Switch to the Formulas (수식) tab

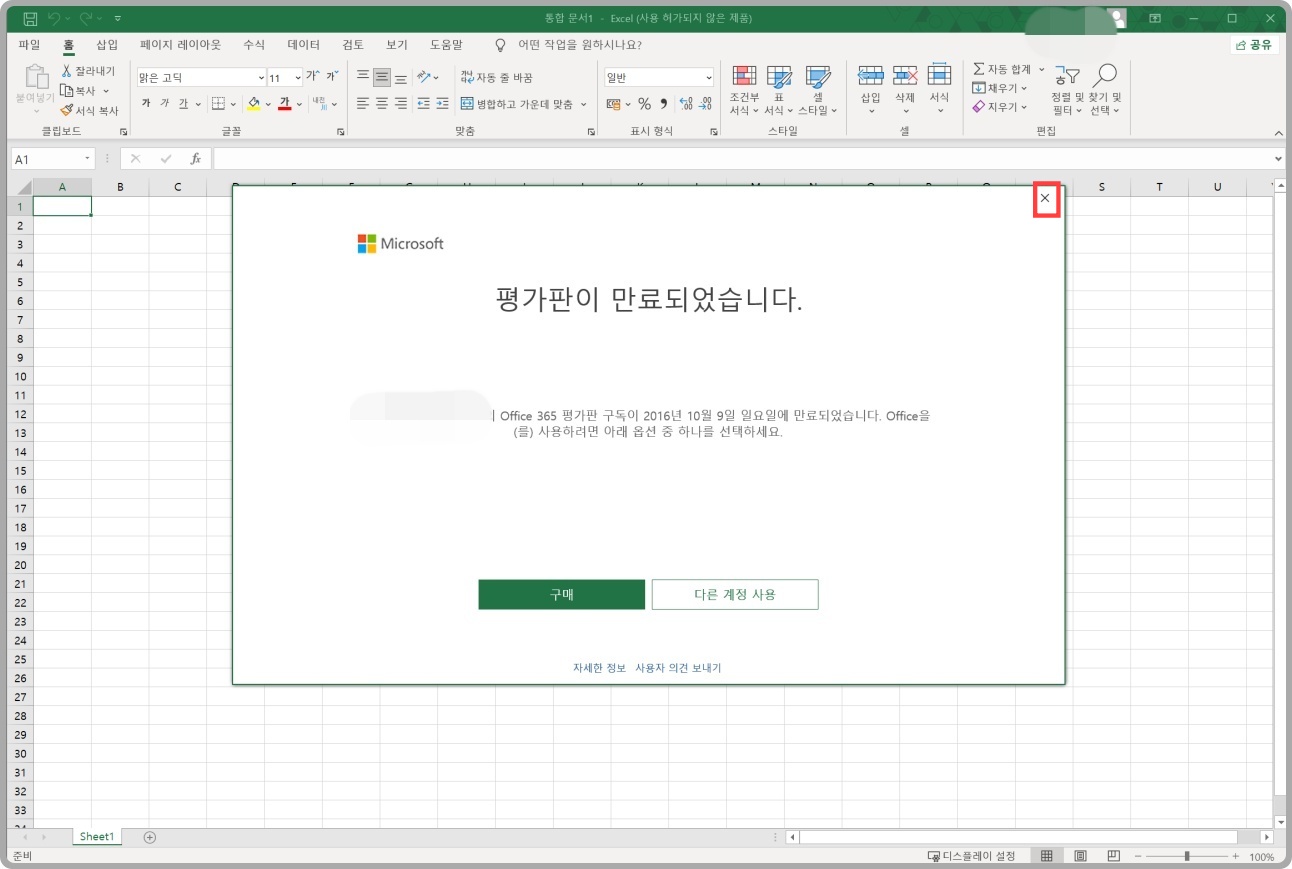(x=254, y=45)
